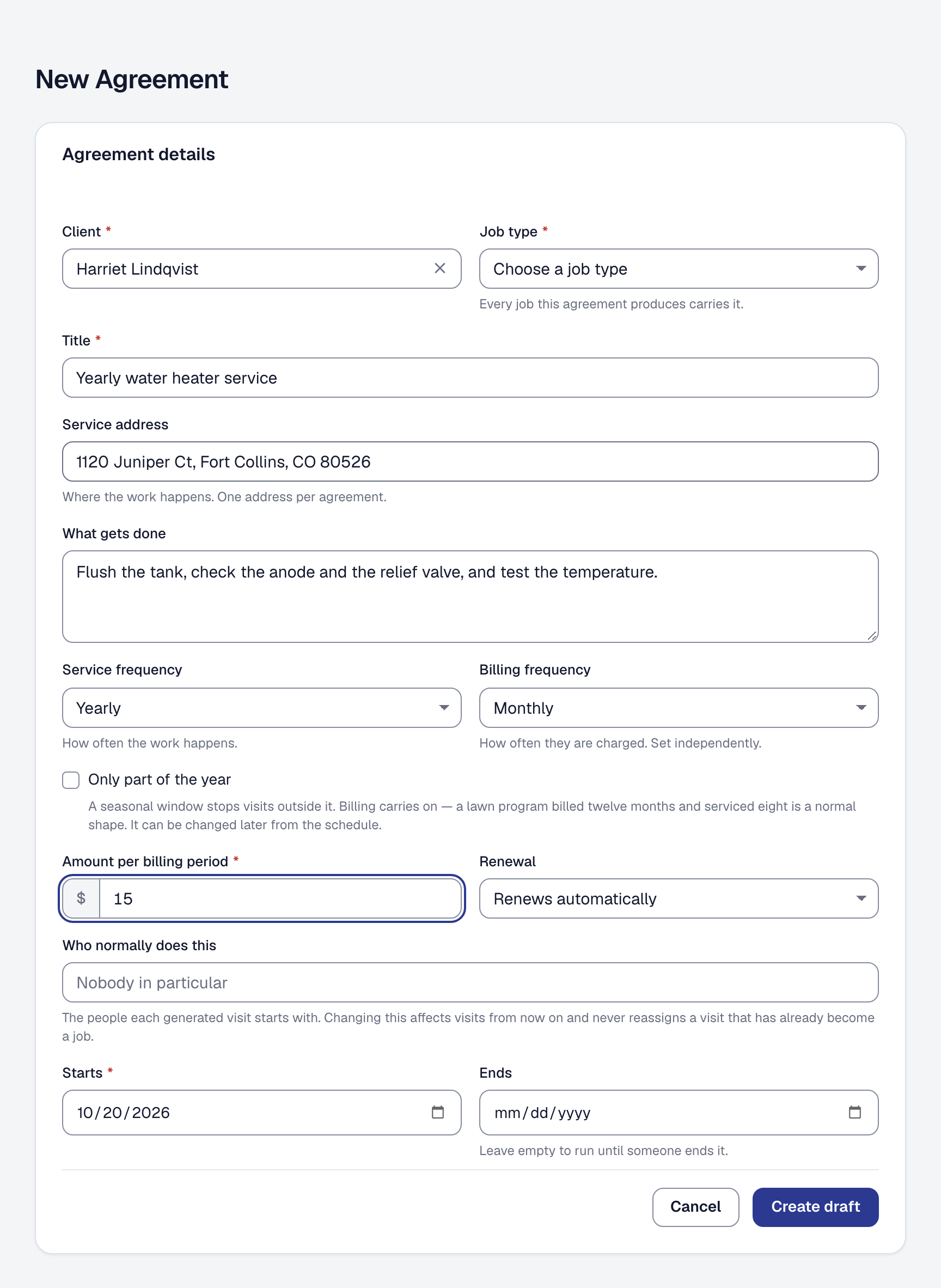Click the Create draft button
The image size is (941, 1288).
[x=815, y=1206]
